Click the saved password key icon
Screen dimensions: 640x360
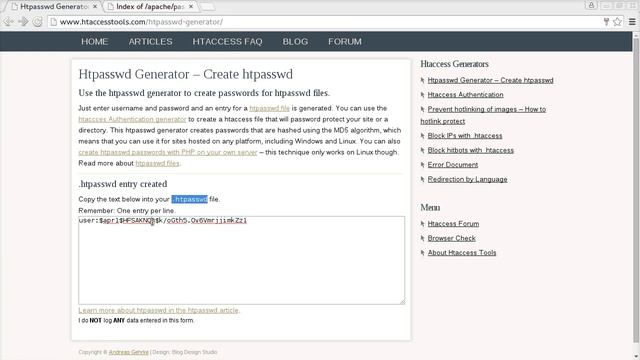607,22
